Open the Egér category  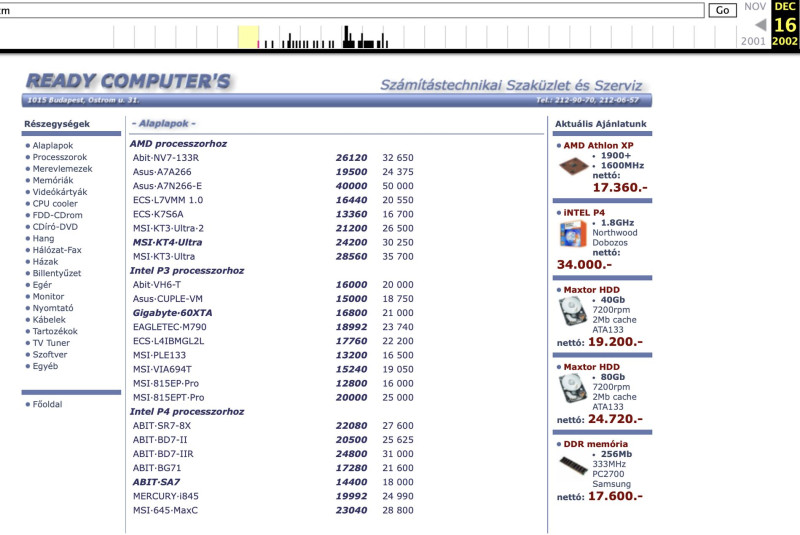(x=42, y=285)
